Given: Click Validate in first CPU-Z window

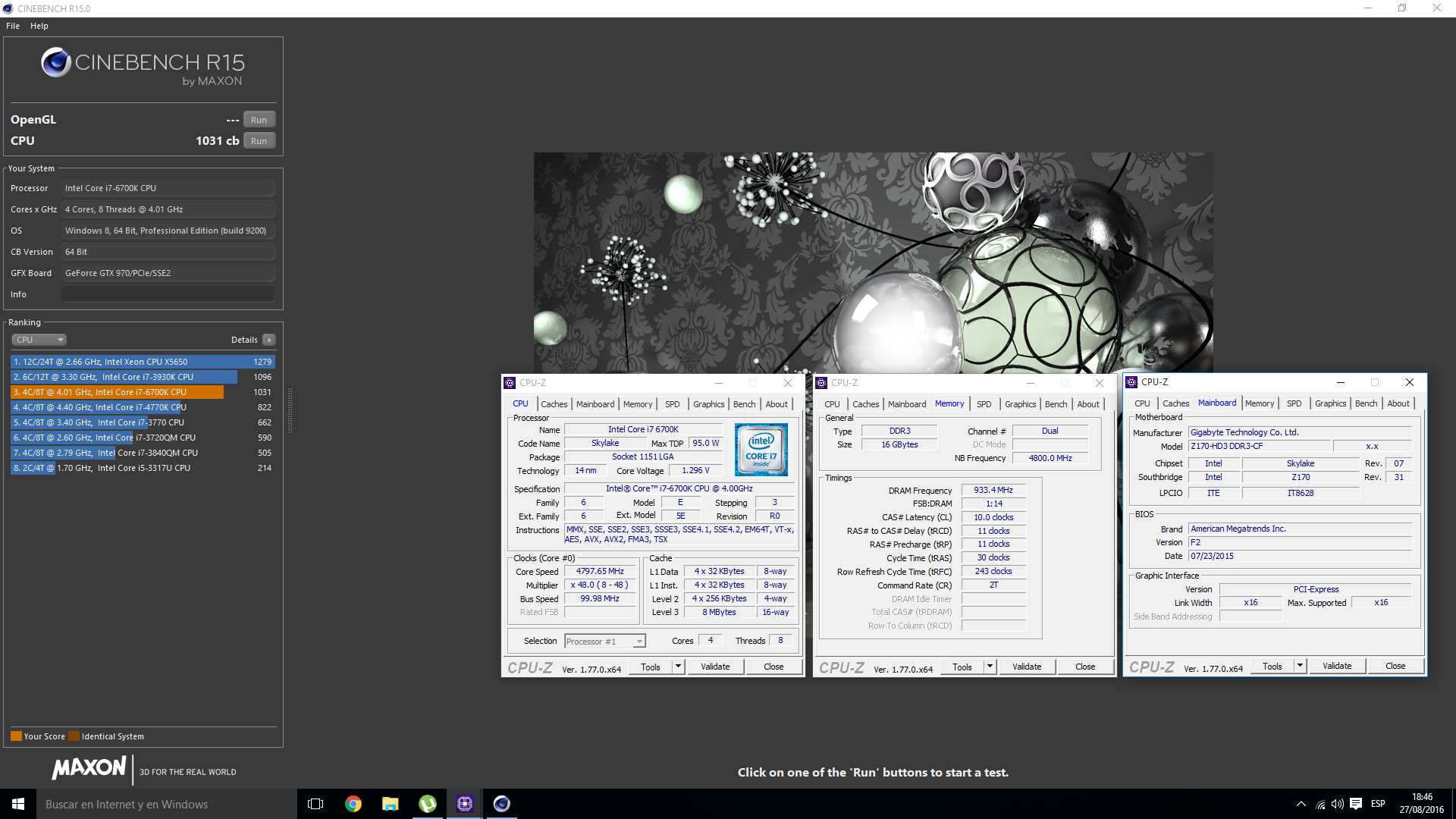Looking at the screenshot, I should [x=715, y=667].
